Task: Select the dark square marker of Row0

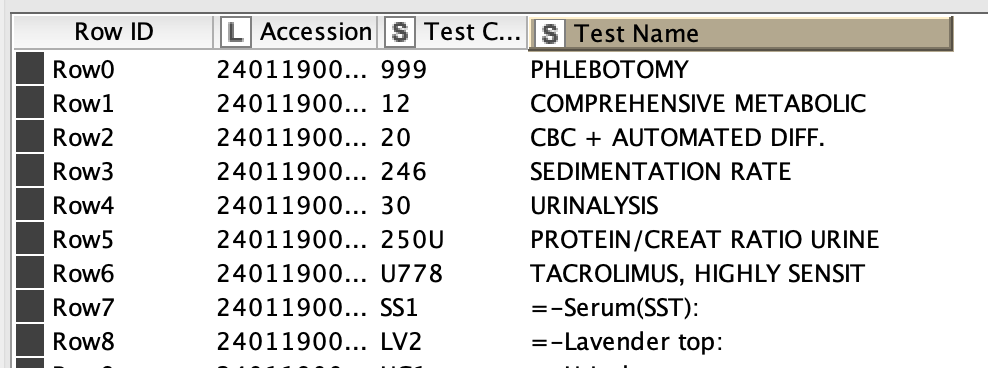Action: [30, 69]
